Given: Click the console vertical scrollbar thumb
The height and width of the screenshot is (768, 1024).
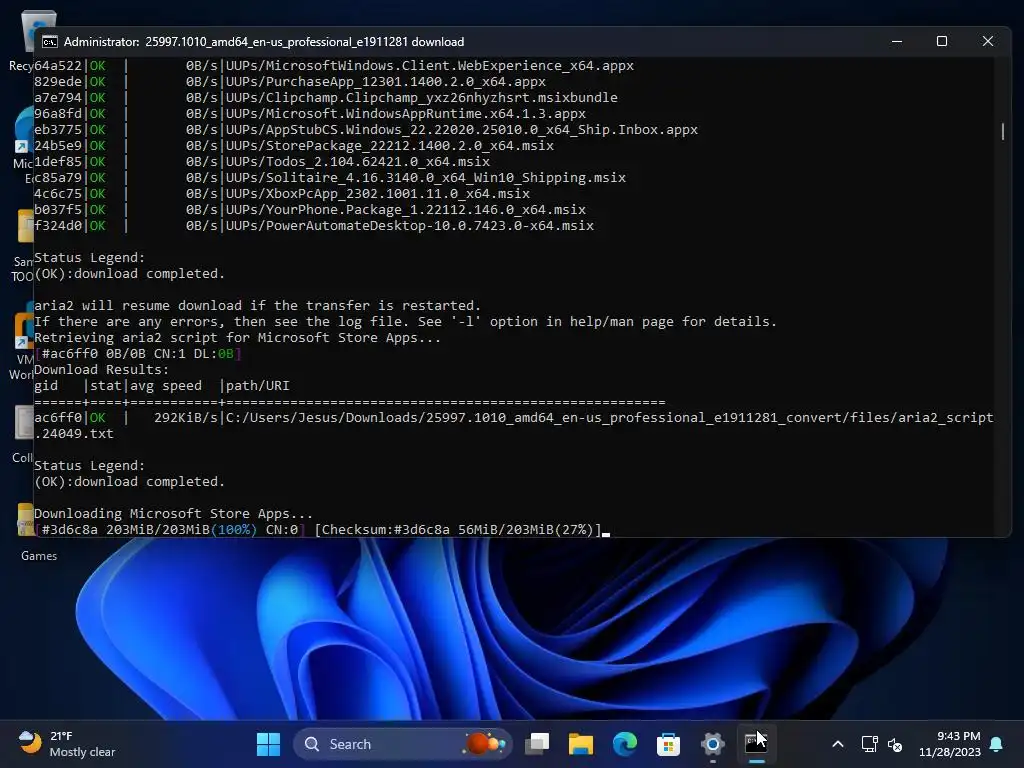Looking at the screenshot, I should pyautogui.click(x=1003, y=131).
